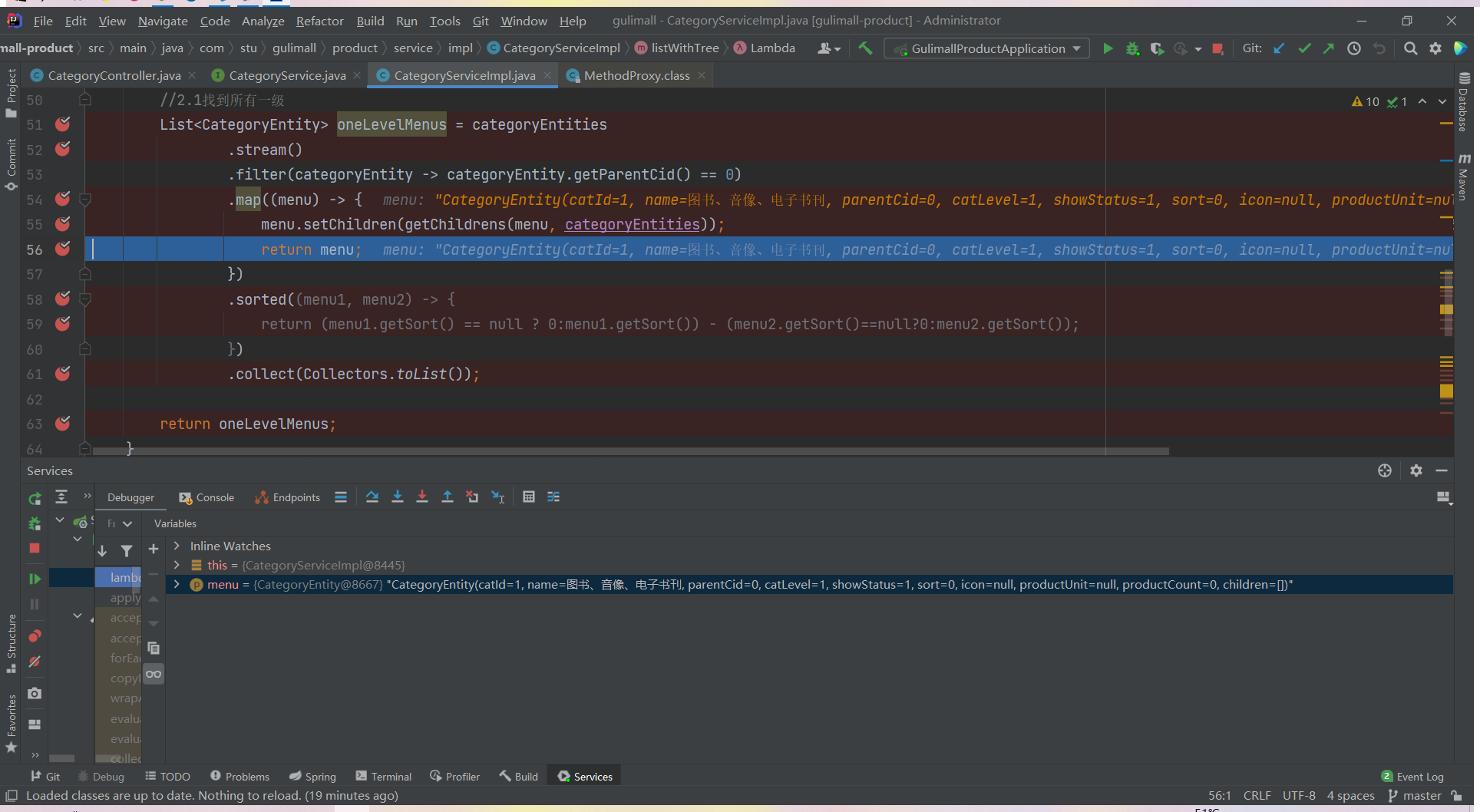
Task: Switch to CategoryController.java editor tab
Action: tap(114, 75)
